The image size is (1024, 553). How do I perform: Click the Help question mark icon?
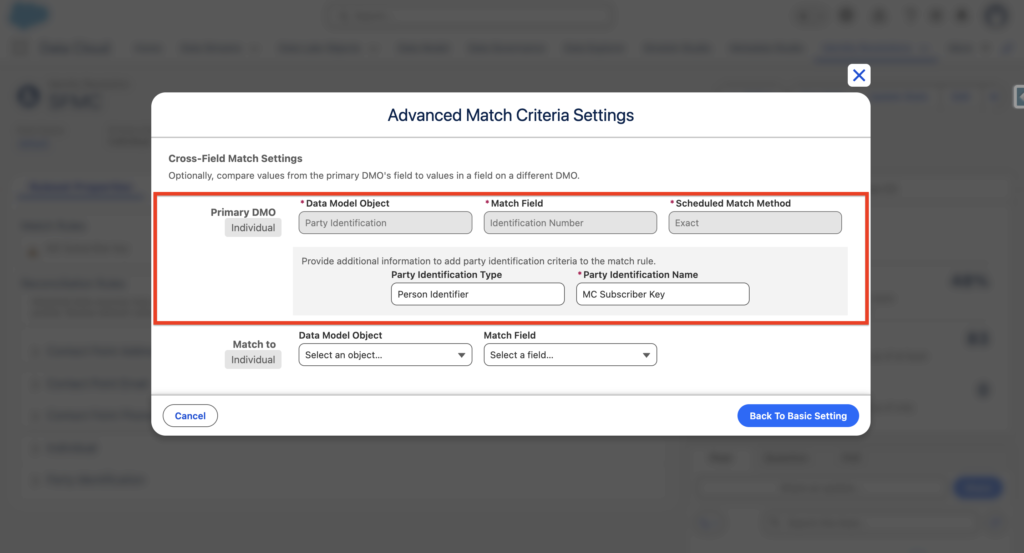coord(908,16)
